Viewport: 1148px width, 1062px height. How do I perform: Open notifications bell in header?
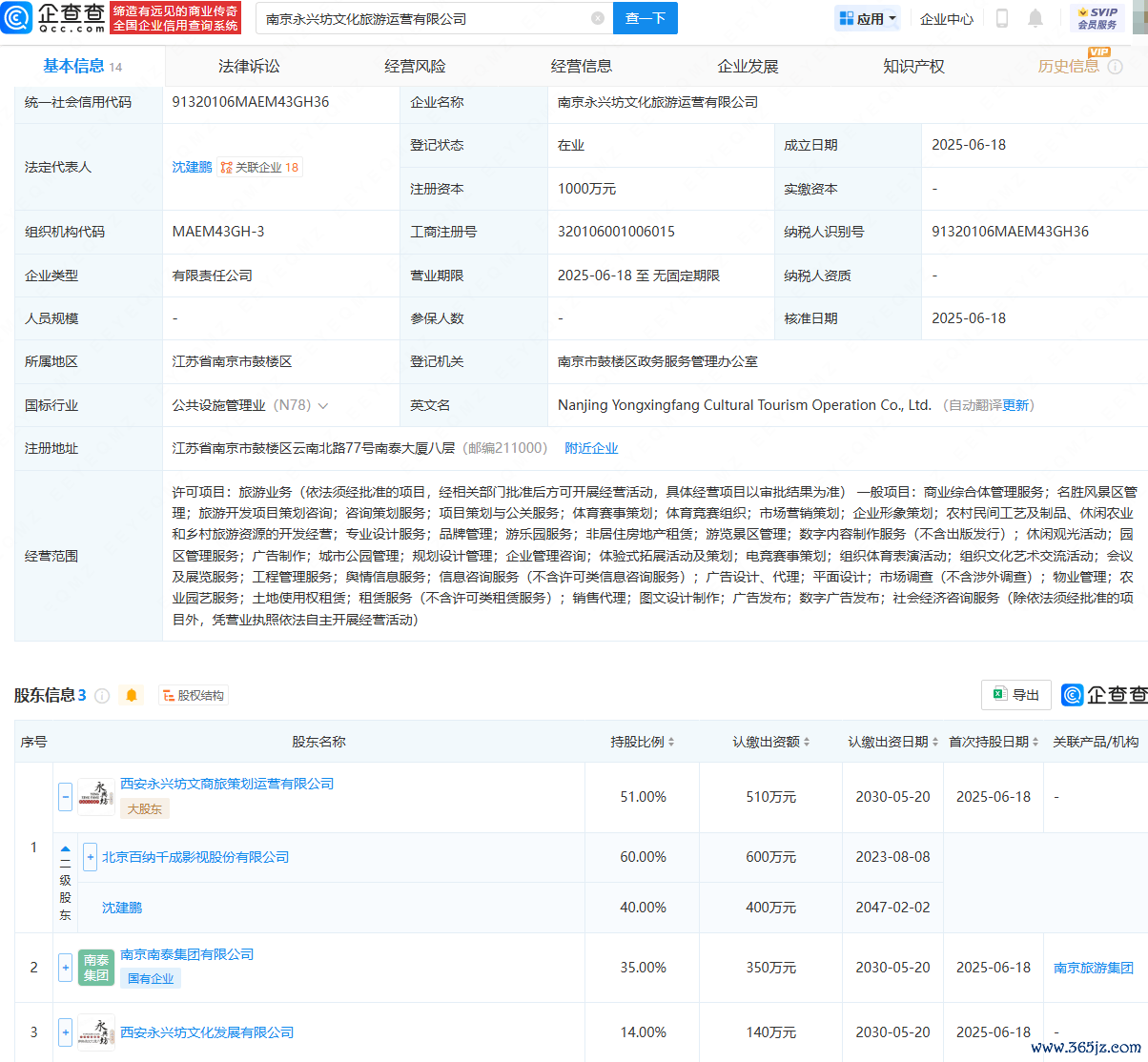[x=1035, y=18]
